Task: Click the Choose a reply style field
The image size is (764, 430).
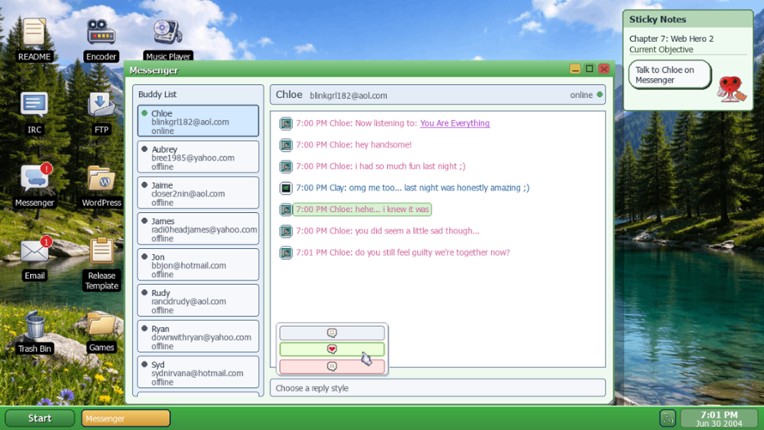Action: 437,388
